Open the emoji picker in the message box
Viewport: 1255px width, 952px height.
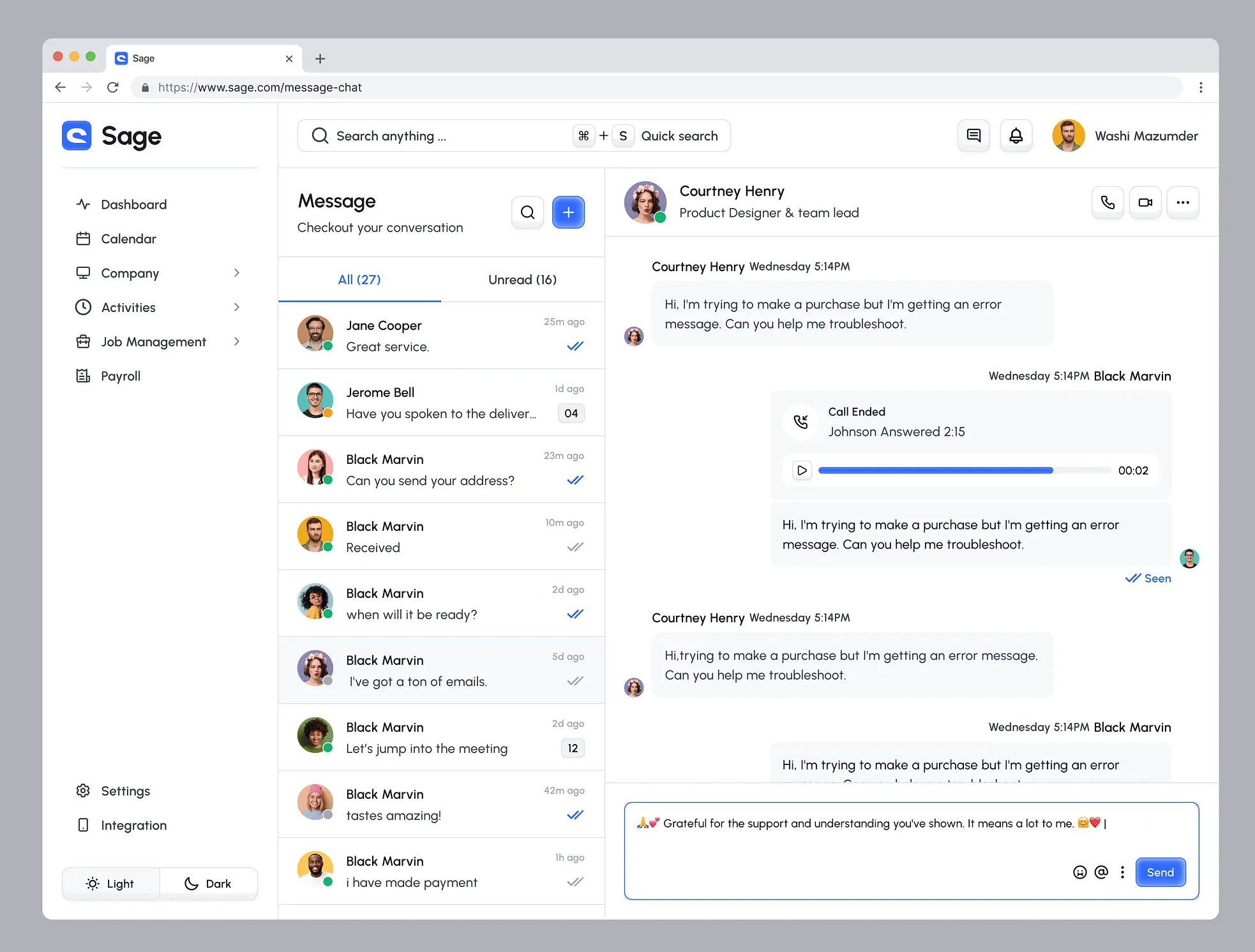(x=1079, y=872)
